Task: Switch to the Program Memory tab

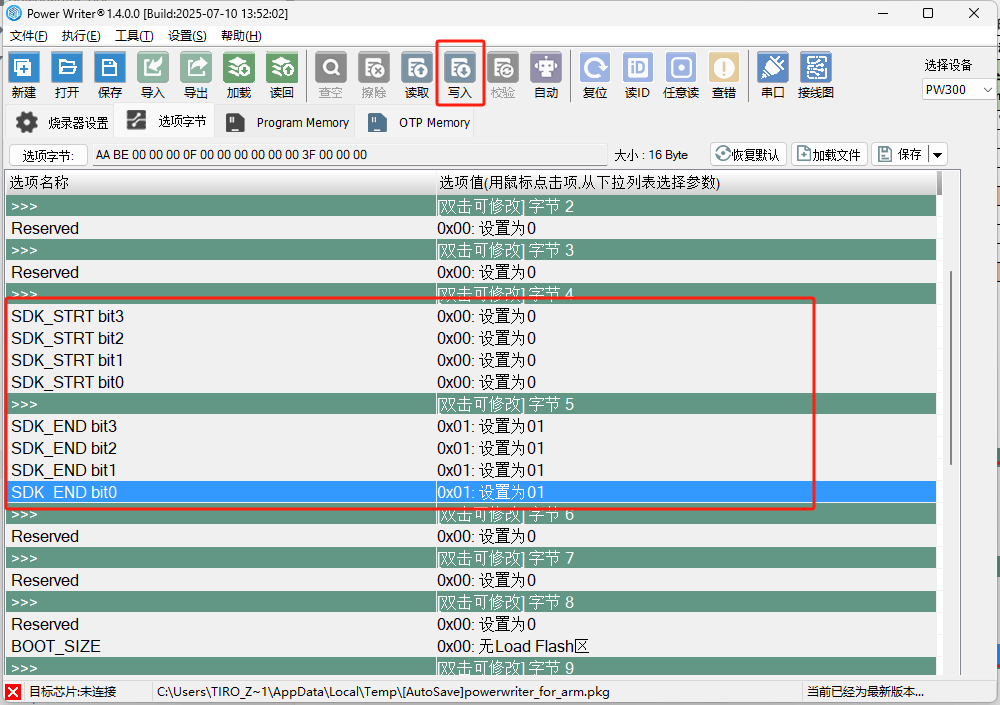Action: click(x=287, y=122)
